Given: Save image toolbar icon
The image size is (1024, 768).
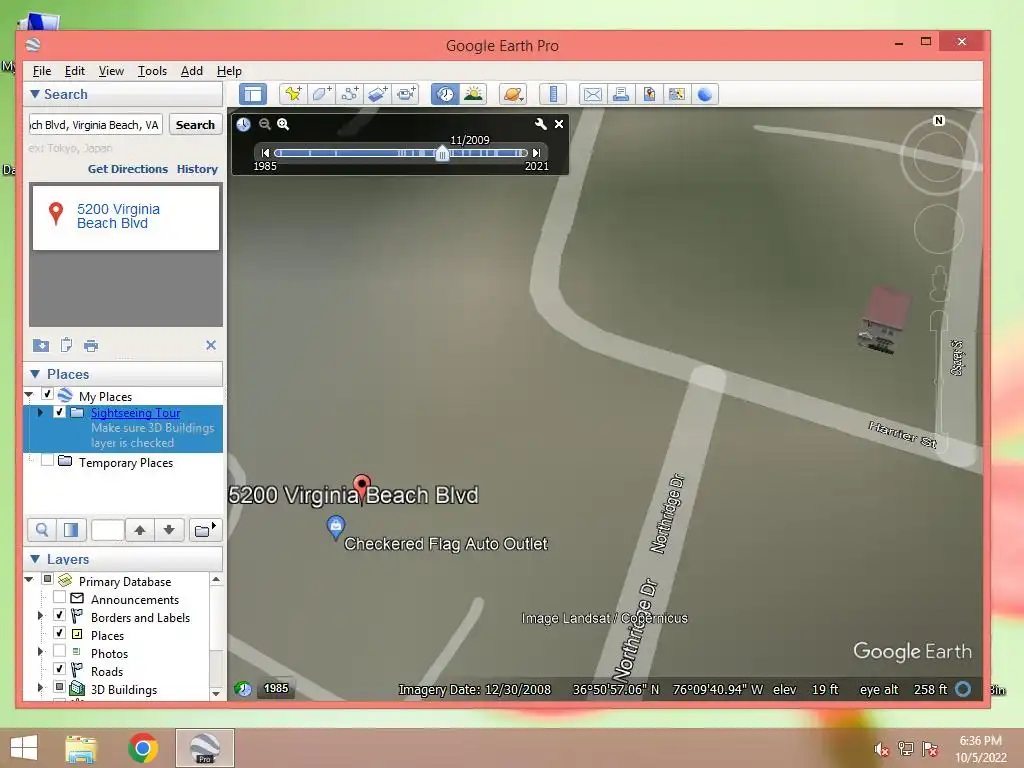Looking at the screenshot, I should pyautogui.click(x=648, y=94).
